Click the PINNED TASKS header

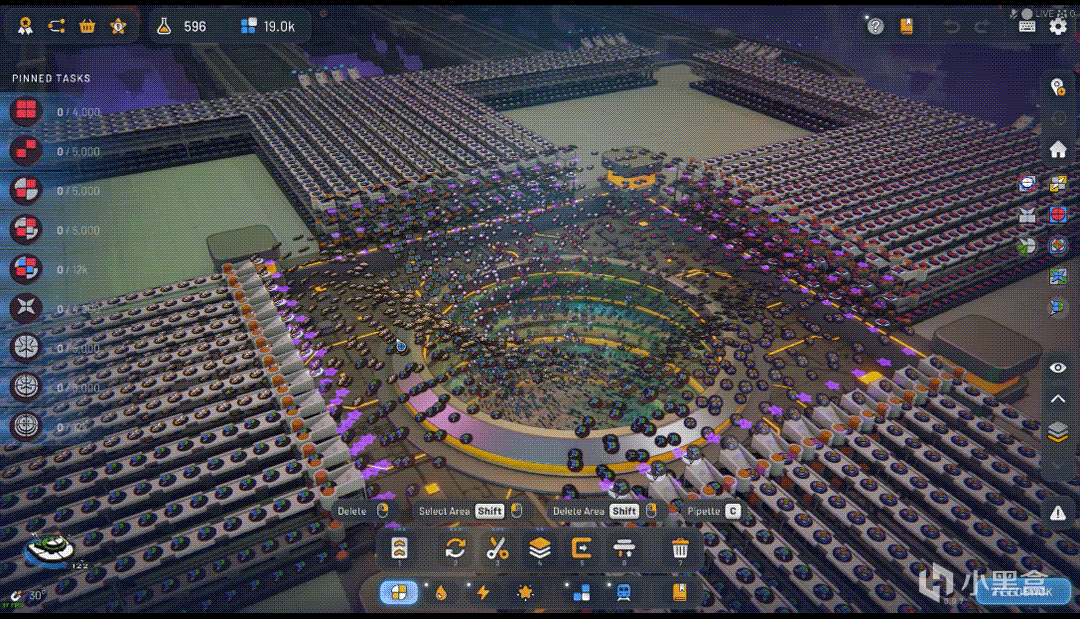tap(51, 78)
